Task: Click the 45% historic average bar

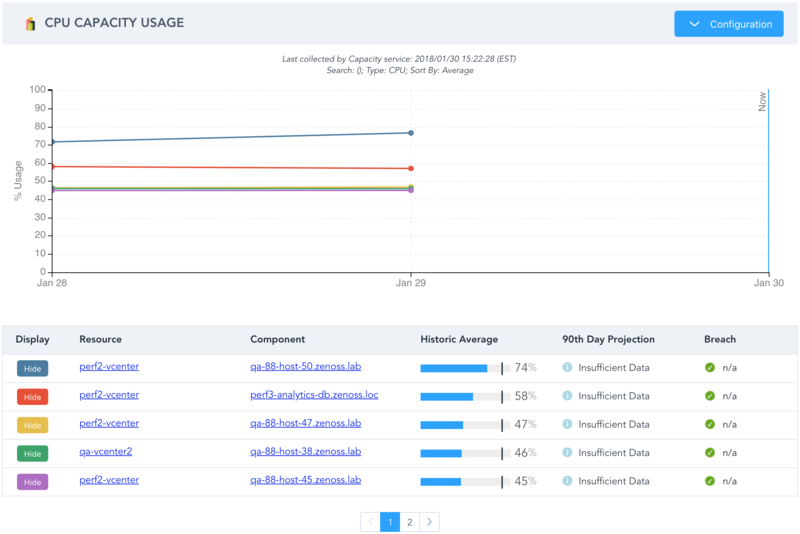Action: click(465, 481)
